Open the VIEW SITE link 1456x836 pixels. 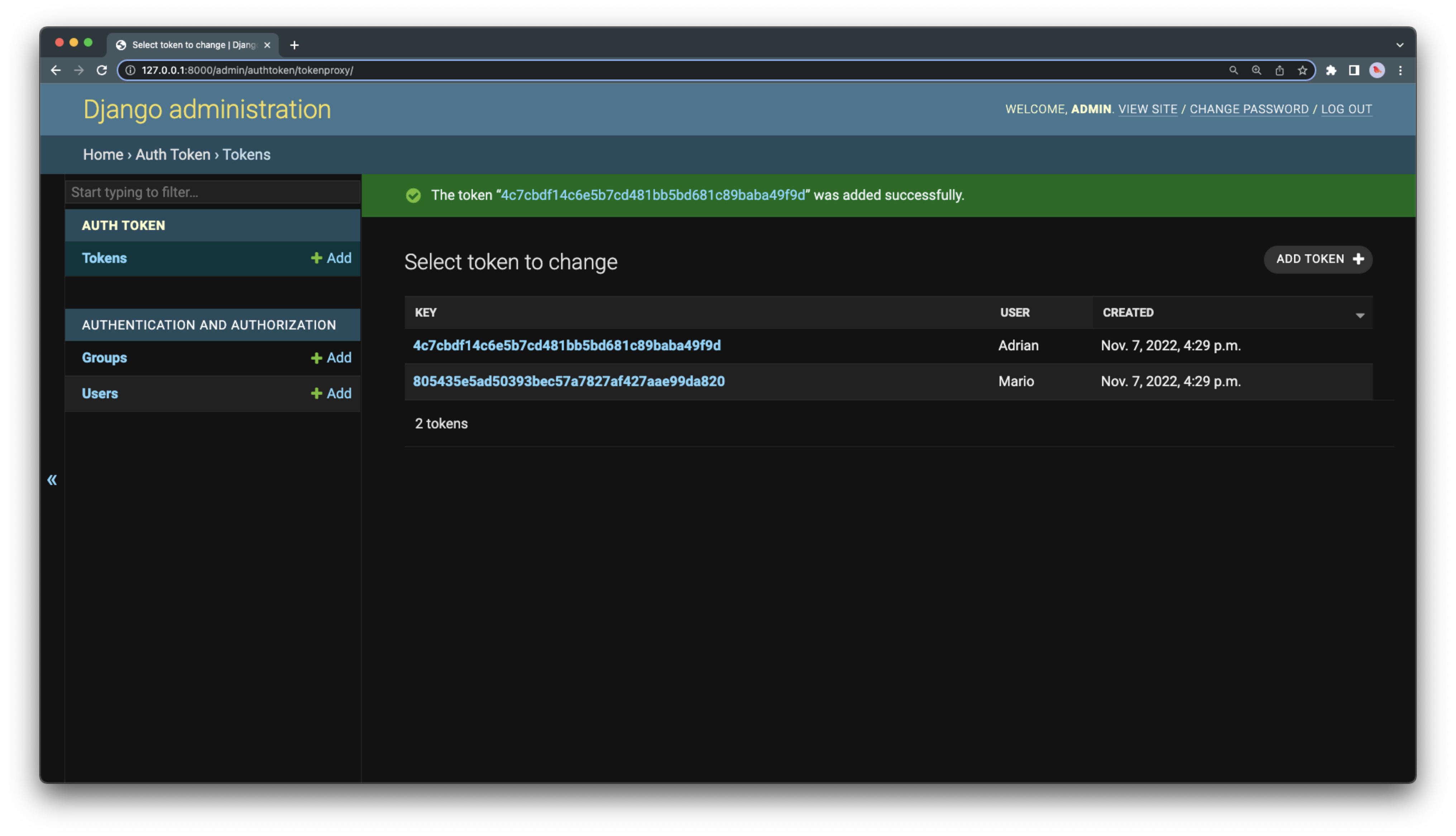[x=1148, y=109]
